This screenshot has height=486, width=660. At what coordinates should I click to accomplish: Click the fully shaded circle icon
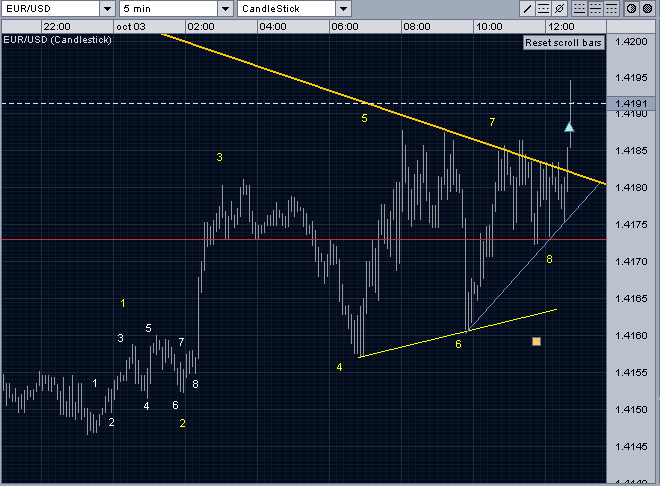point(647,8)
